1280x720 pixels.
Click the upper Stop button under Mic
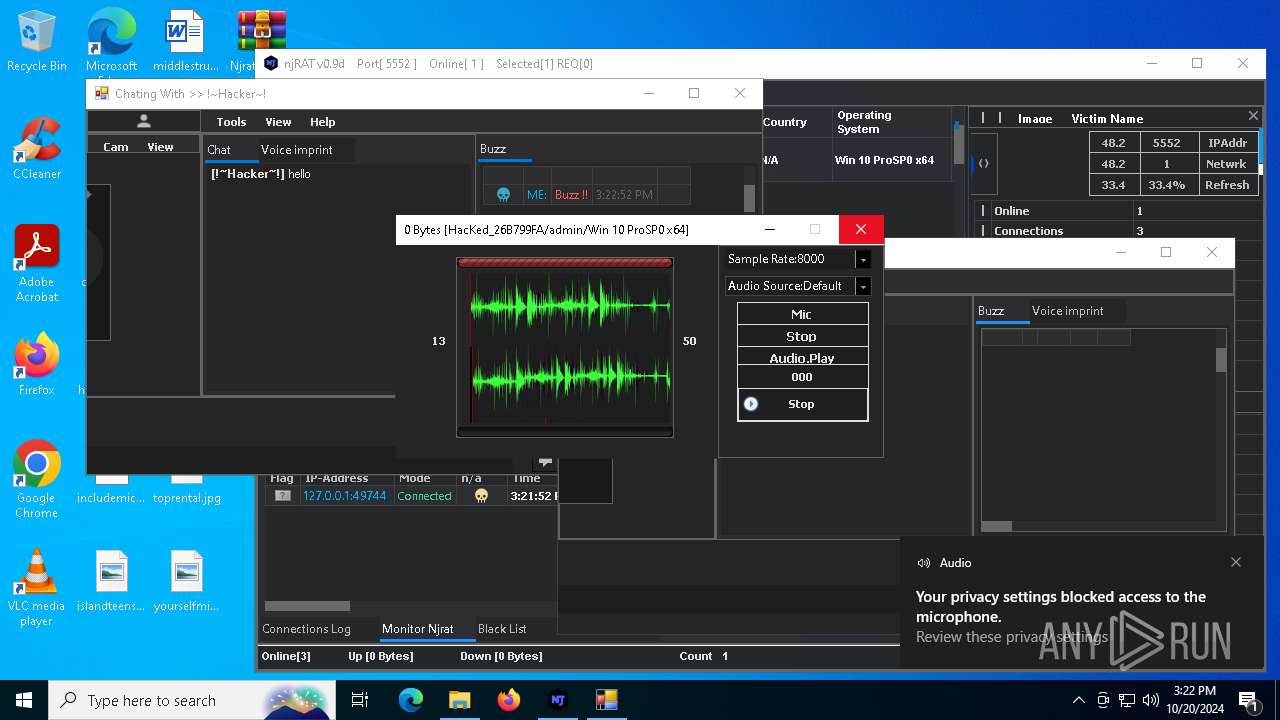click(802, 336)
